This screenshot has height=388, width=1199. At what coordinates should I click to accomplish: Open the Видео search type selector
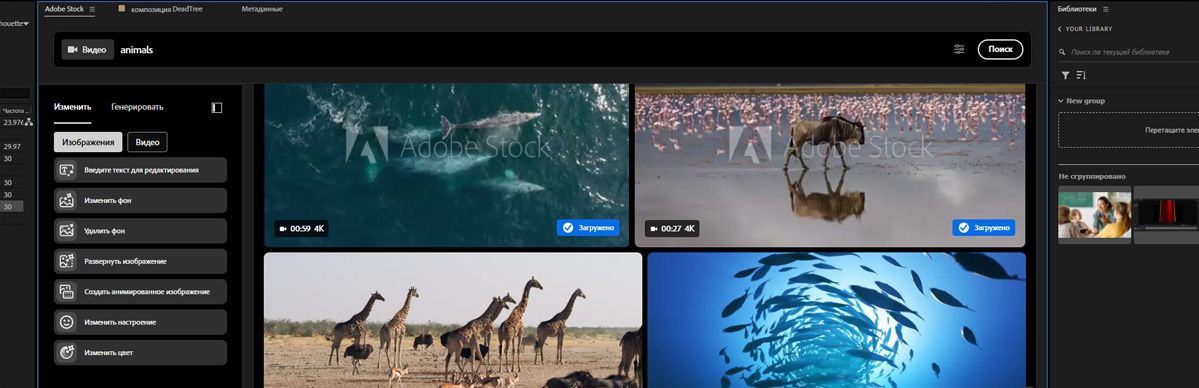click(x=88, y=50)
